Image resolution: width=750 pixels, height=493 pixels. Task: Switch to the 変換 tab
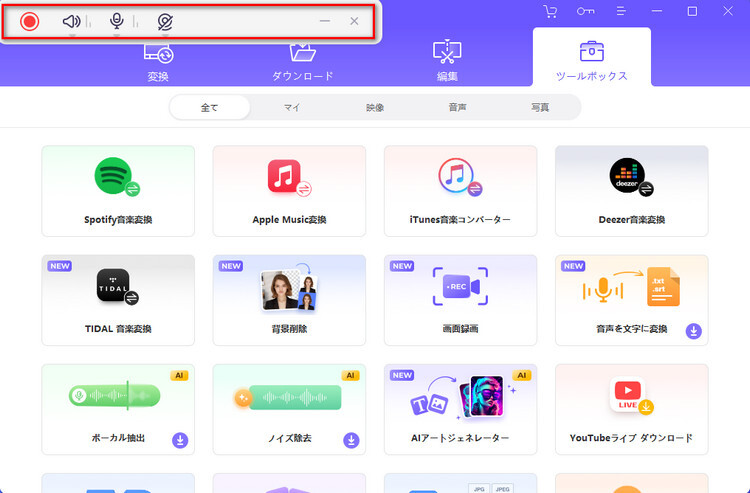158,62
